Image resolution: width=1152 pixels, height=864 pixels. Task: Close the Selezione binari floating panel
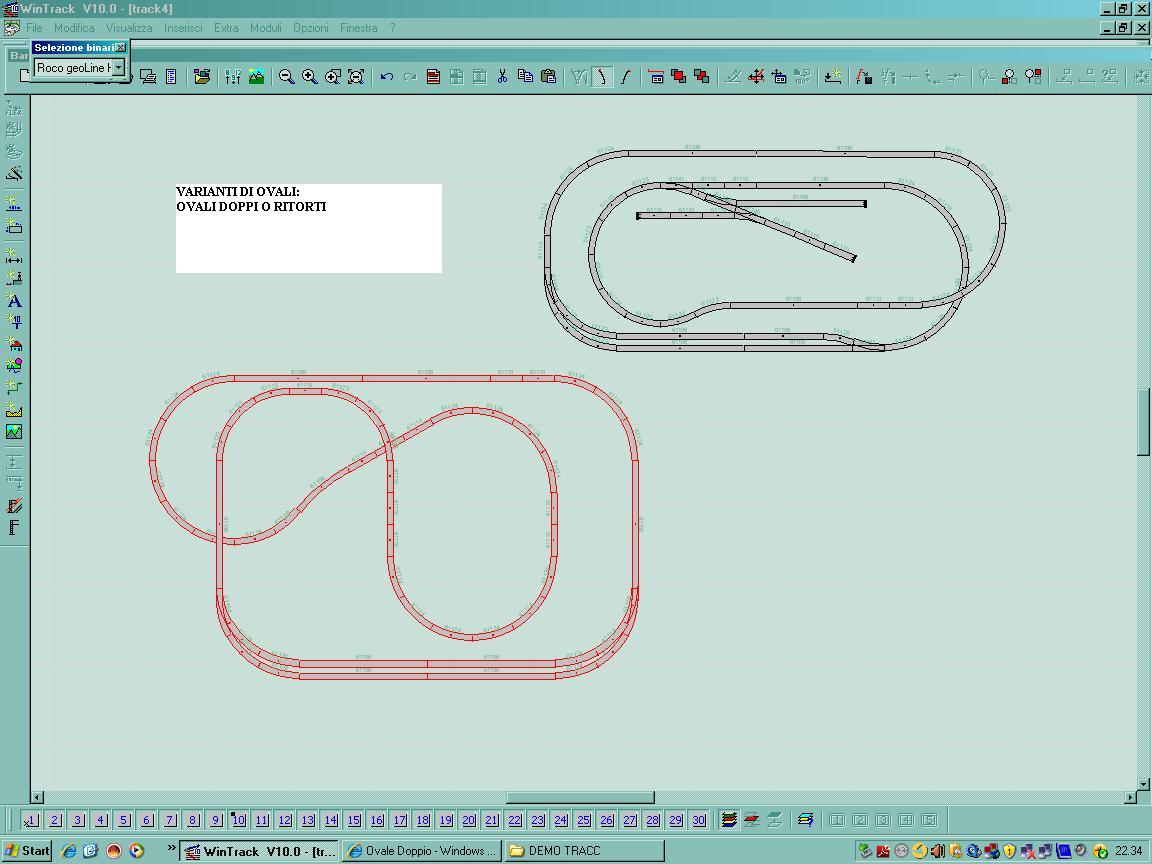[121, 47]
